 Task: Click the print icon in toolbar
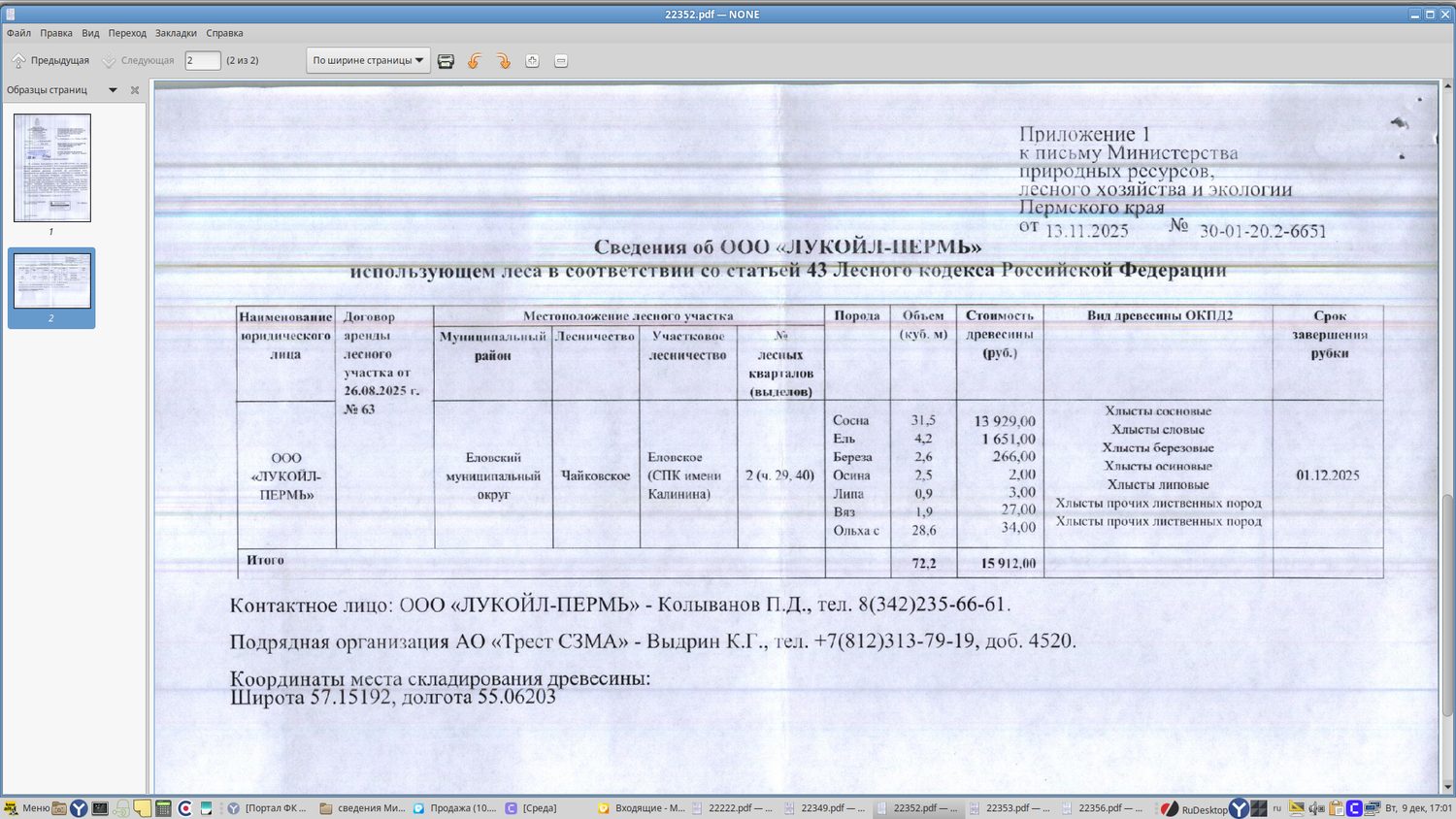click(x=446, y=60)
